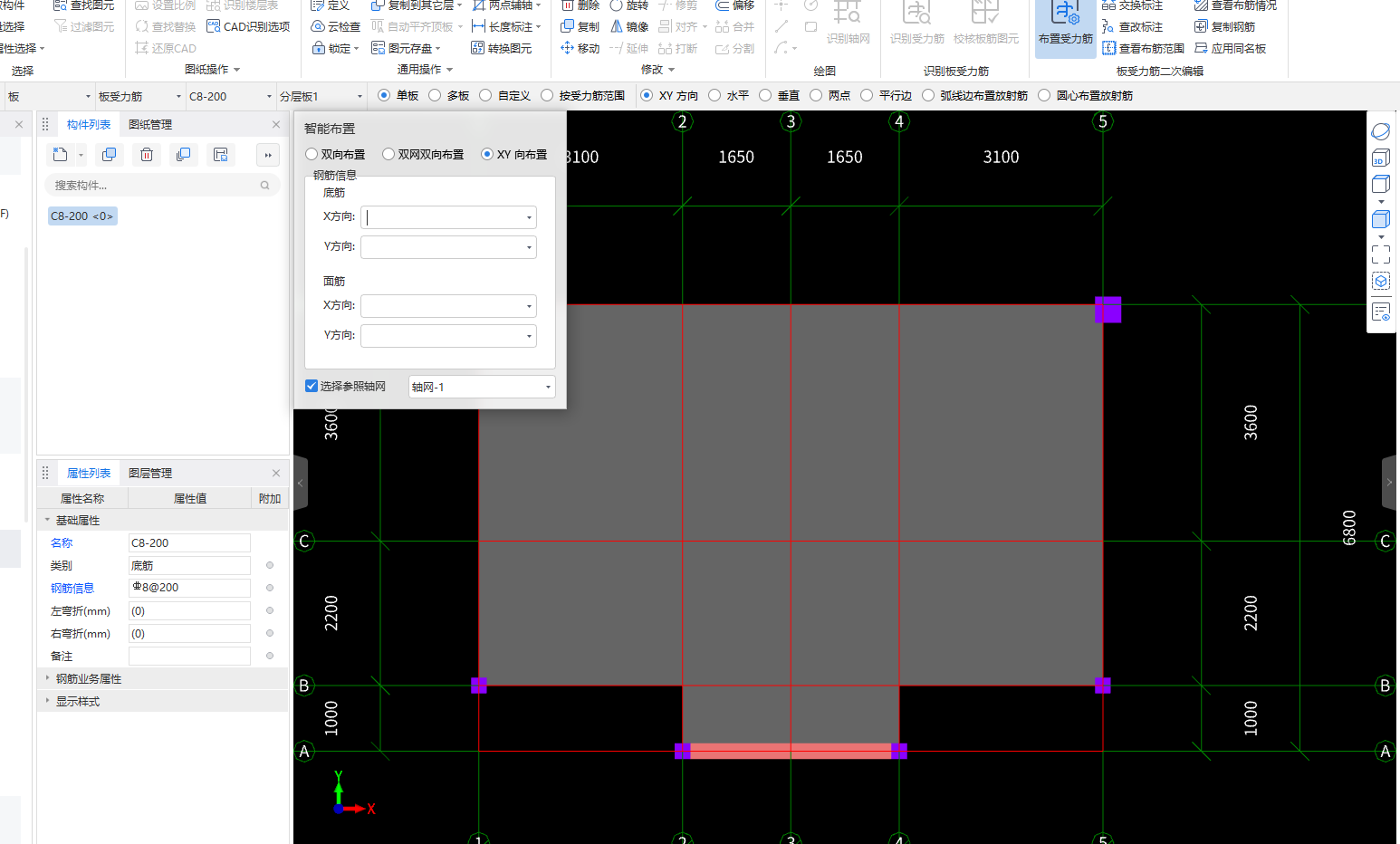Select the 多板 radio option
This screenshot has height=844, width=1400.
coord(448,95)
